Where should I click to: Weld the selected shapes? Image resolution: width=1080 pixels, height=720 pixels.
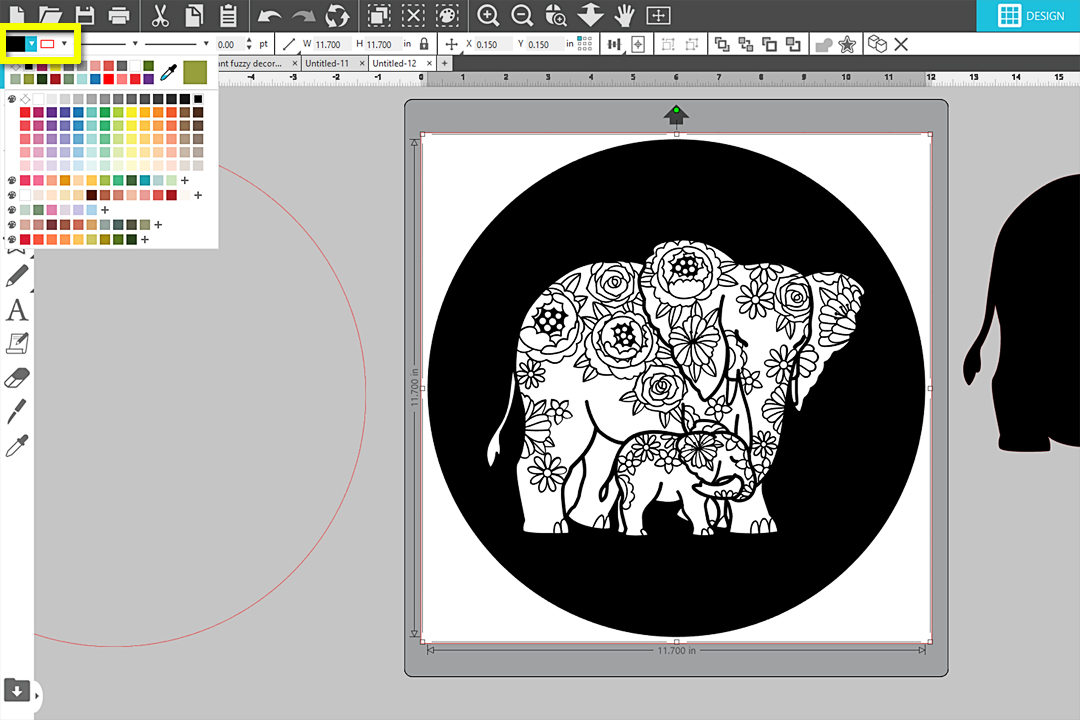[824, 45]
